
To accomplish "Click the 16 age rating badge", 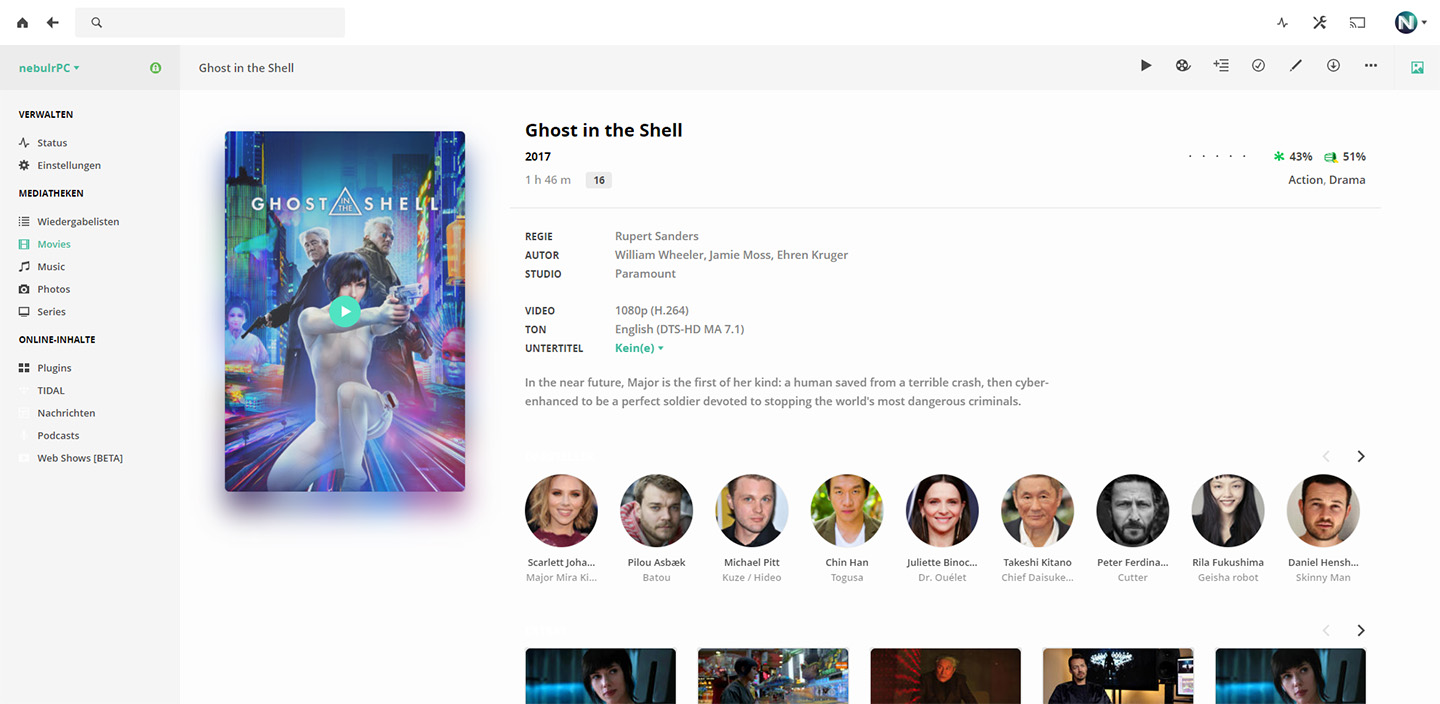I will pos(599,180).
